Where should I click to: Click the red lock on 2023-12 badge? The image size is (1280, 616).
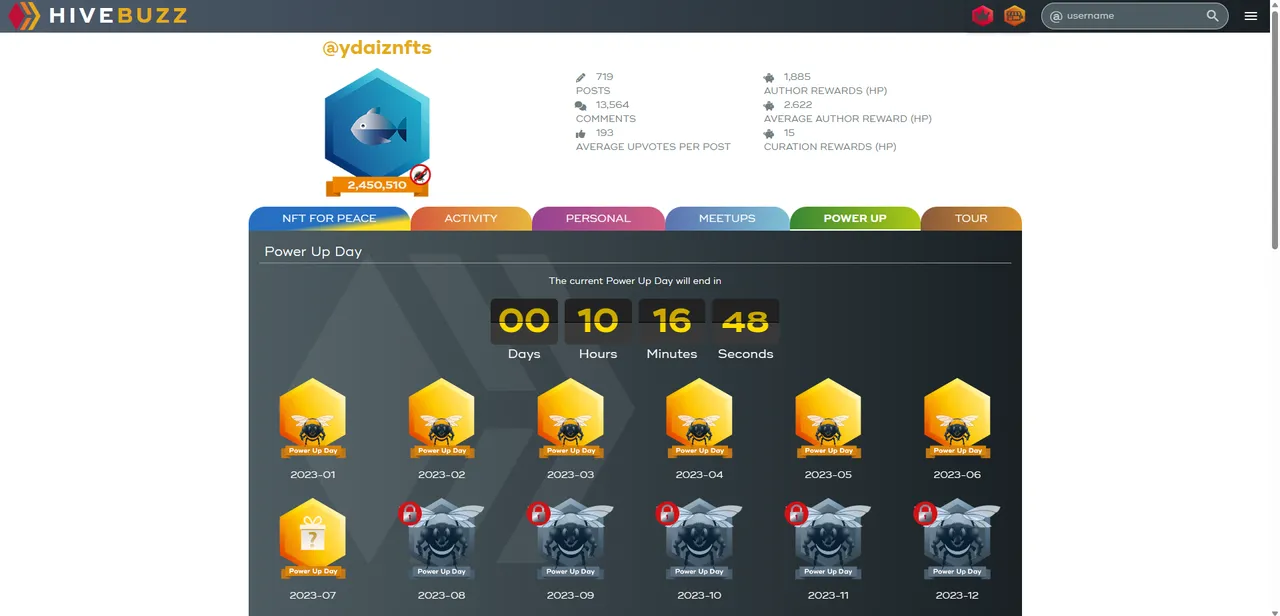pyautogui.click(x=925, y=513)
